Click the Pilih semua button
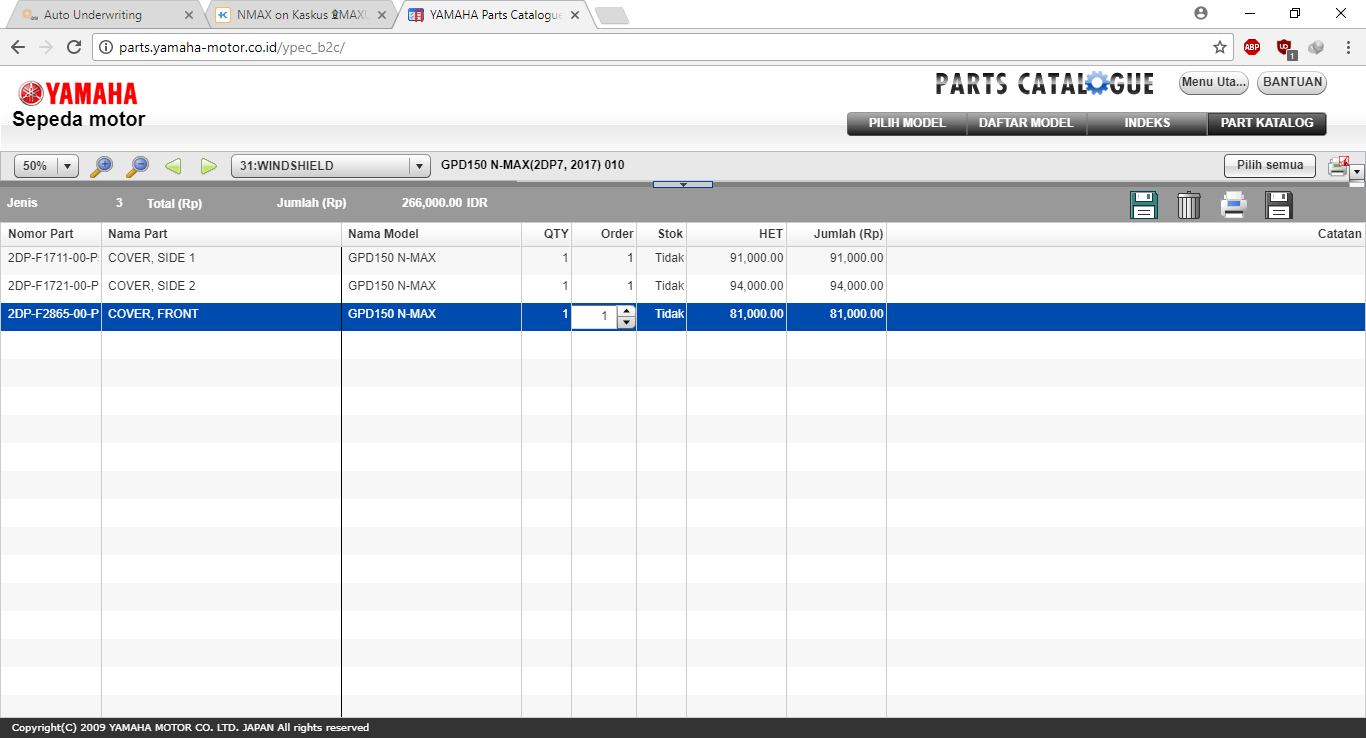 pos(1270,166)
